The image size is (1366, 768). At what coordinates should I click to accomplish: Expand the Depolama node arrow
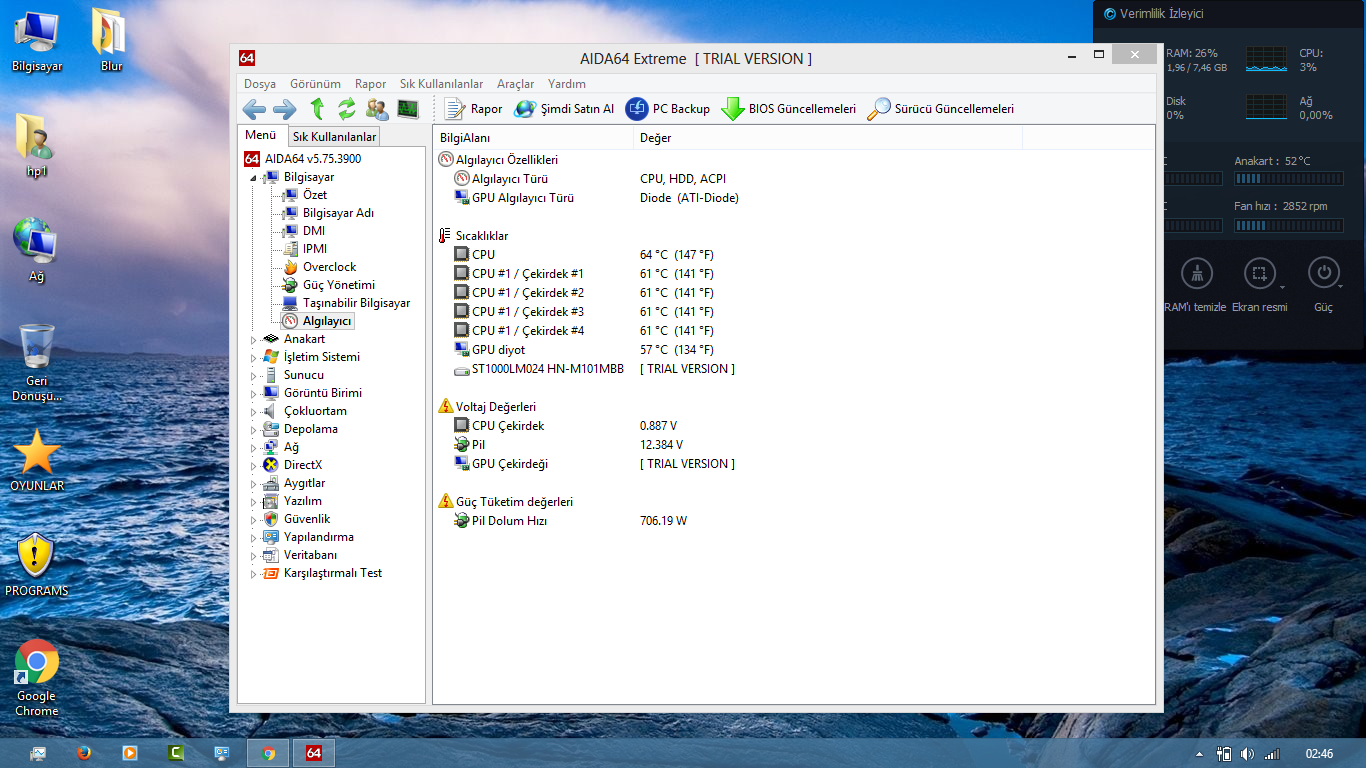pyautogui.click(x=253, y=430)
